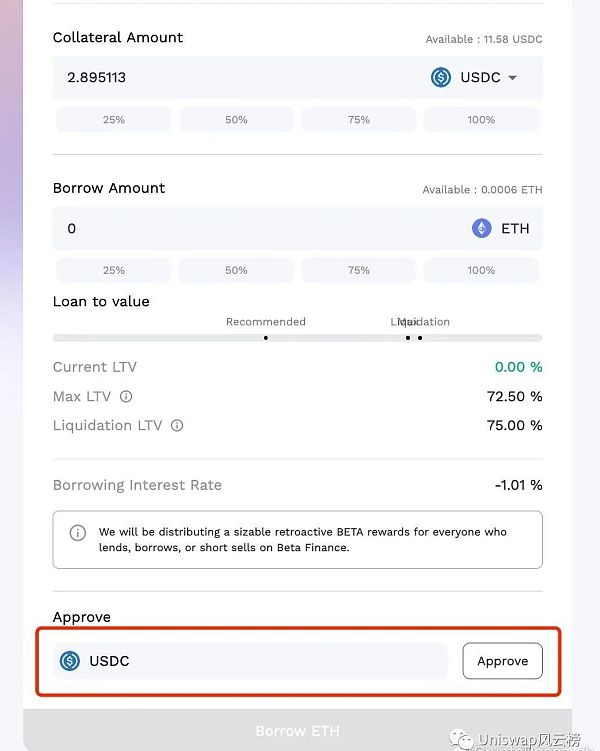Click the Max LTV info icon
The width and height of the screenshot is (600, 751).
(x=126, y=397)
